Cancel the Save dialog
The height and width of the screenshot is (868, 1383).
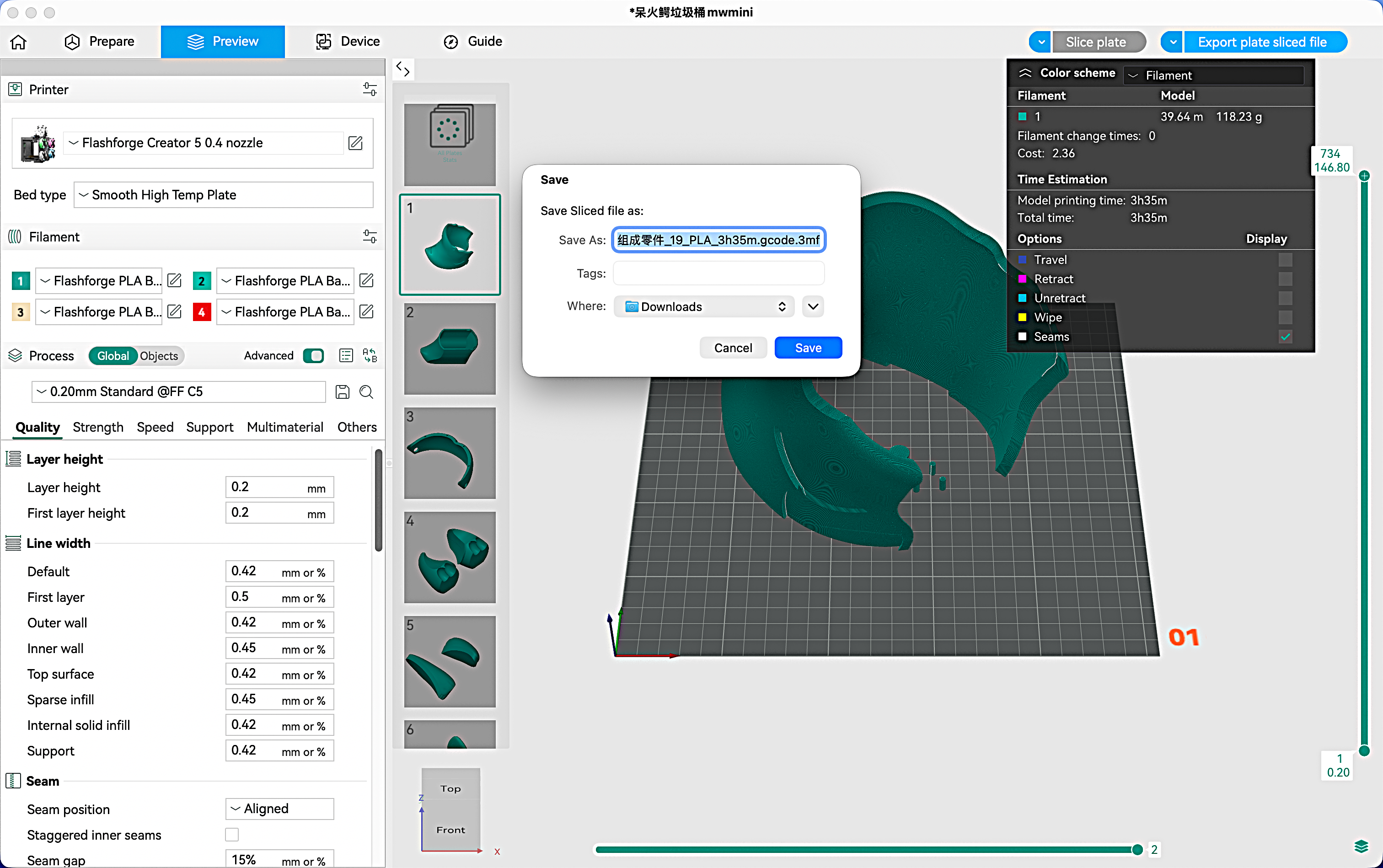coord(733,348)
